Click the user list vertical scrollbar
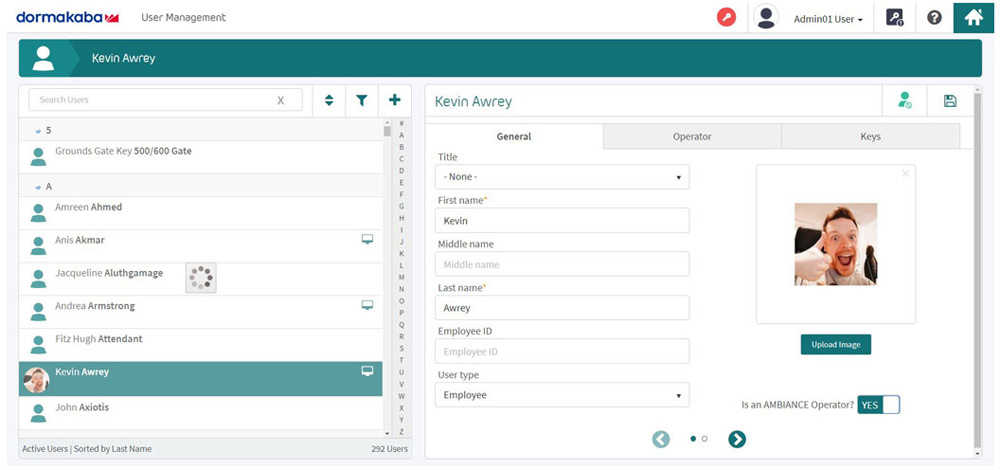The width and height of the screenshot is (1000, 470). pyautogui.click(x=387, y=280)
